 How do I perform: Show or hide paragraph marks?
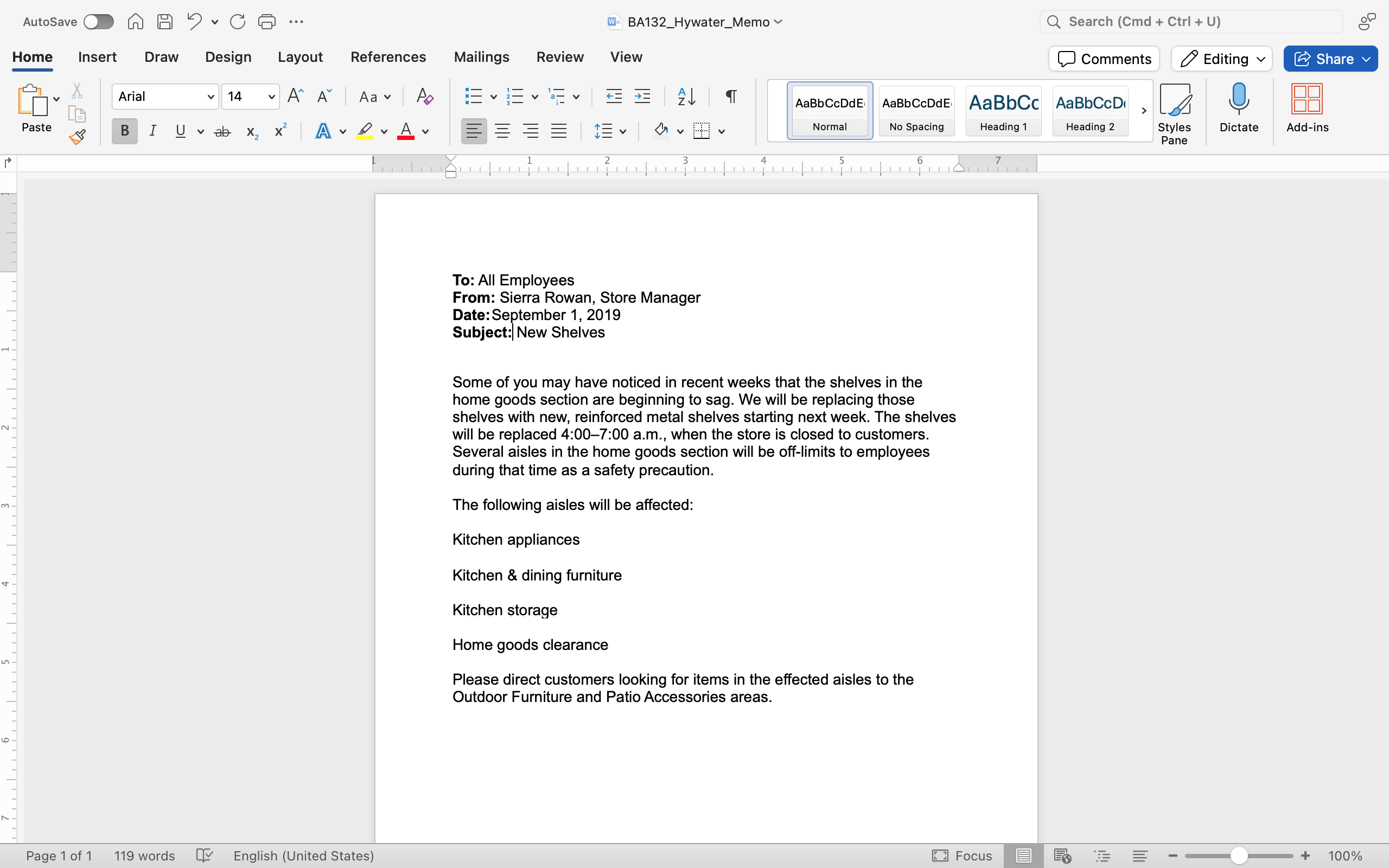click(731, 97)
